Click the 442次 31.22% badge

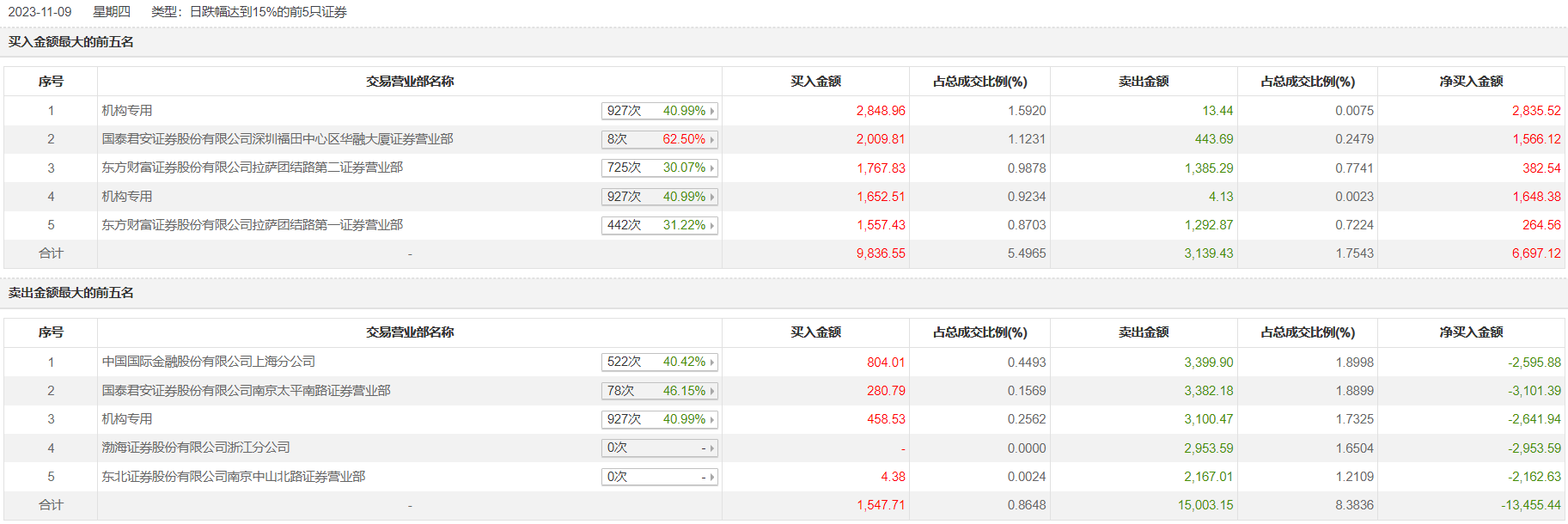point(659,225)
